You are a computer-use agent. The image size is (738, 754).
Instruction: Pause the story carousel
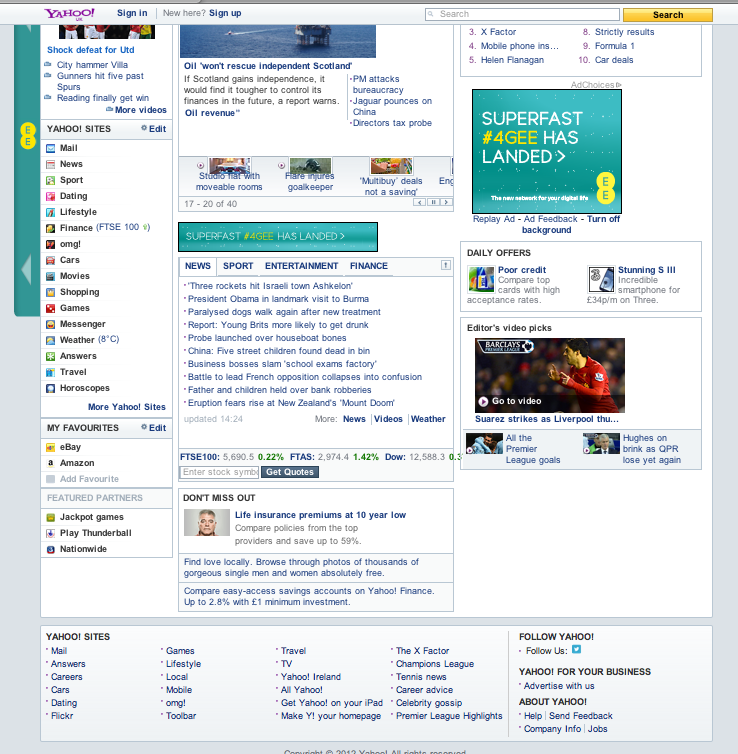pyautogui.click(x=433, y=202)
